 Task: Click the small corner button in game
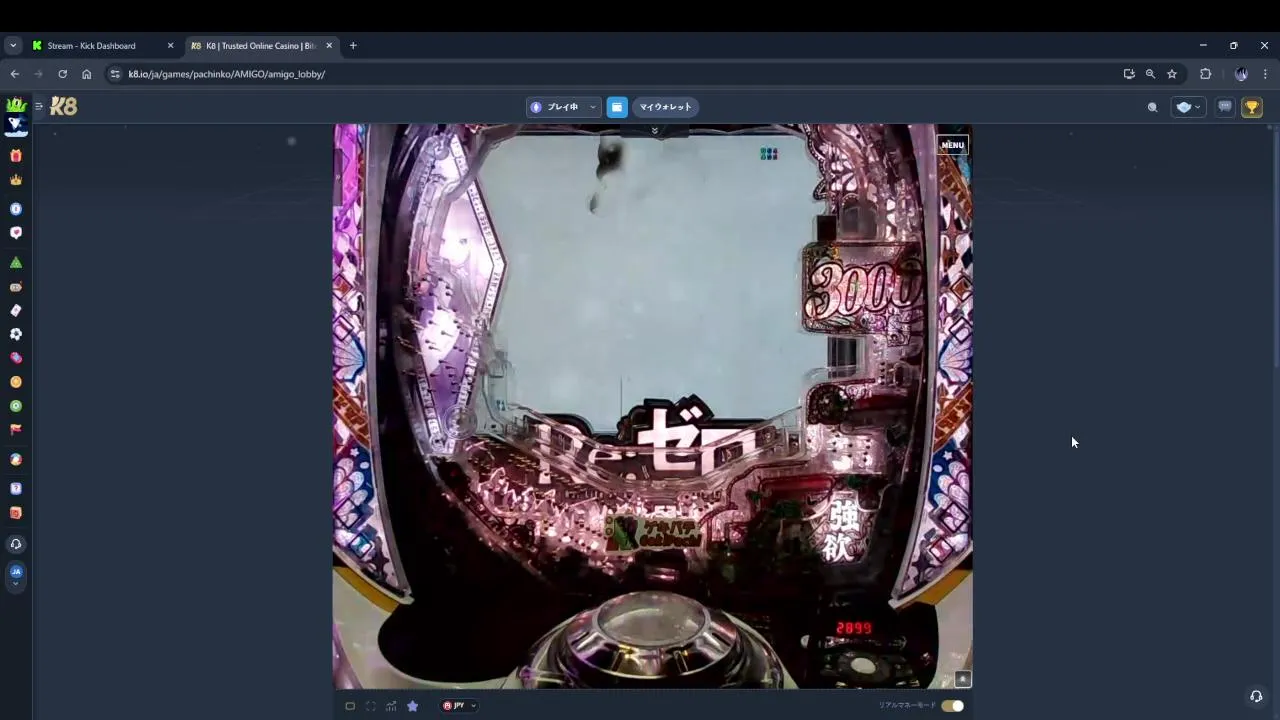pos(962,679)
